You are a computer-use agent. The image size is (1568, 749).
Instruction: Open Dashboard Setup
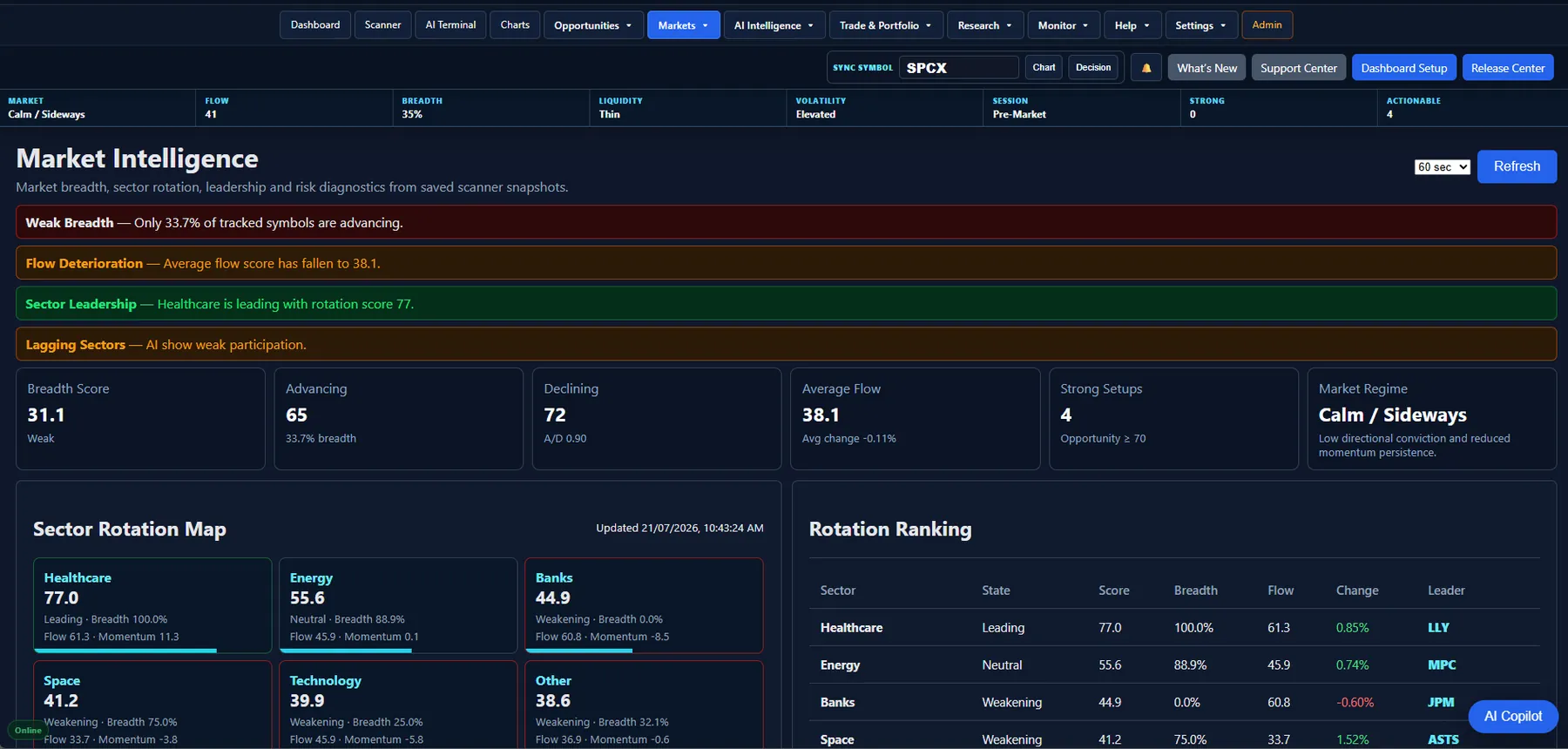tap(1403, 68)
